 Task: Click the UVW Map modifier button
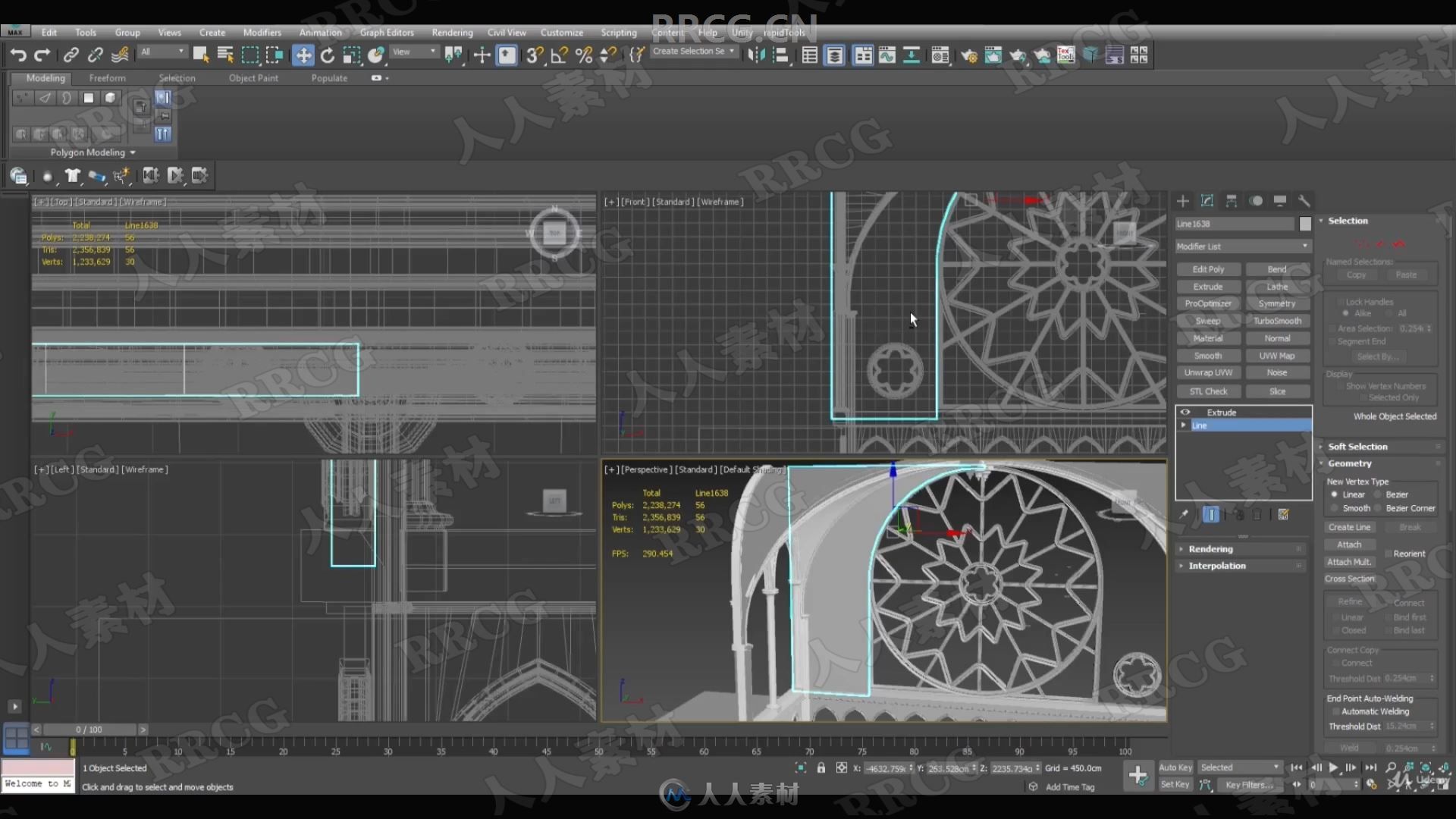click(x=1277, y=355)
